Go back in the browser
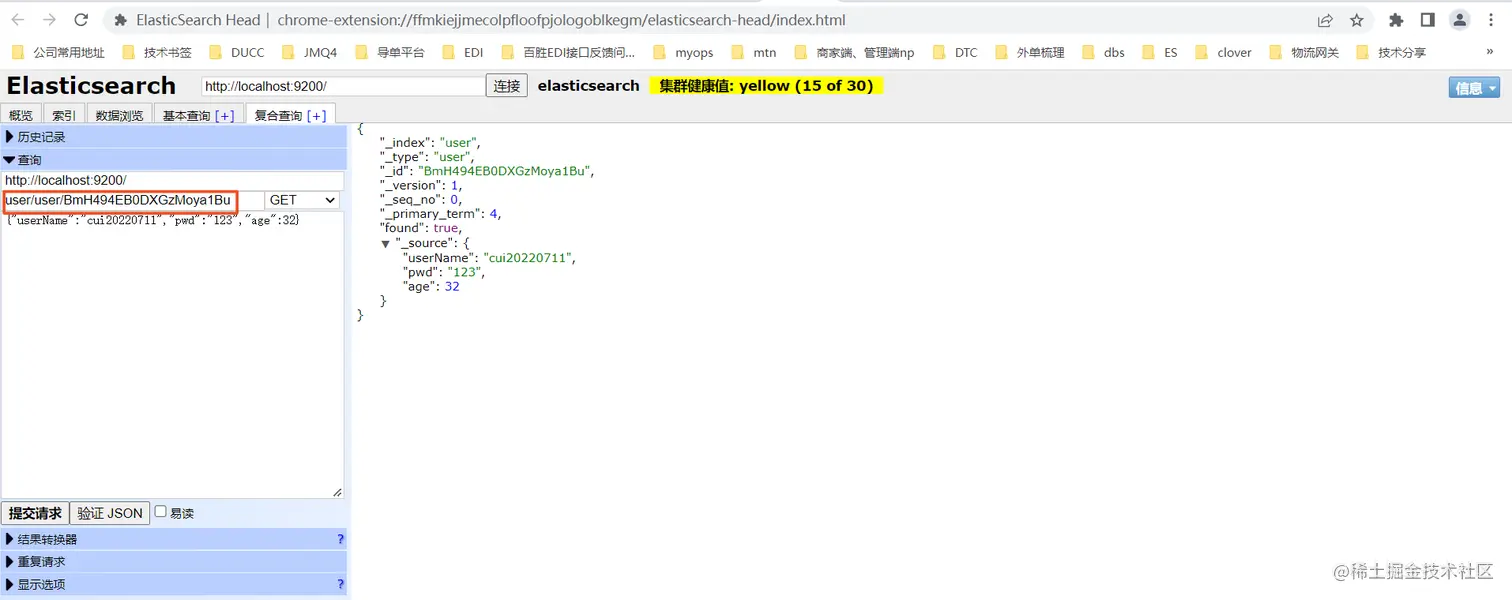The width and height of the screenshot is (1512, 600). [x=18, y=20]
